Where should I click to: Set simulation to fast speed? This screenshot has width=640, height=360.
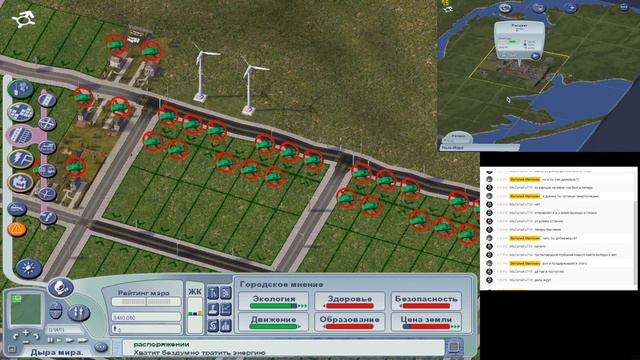70,340
